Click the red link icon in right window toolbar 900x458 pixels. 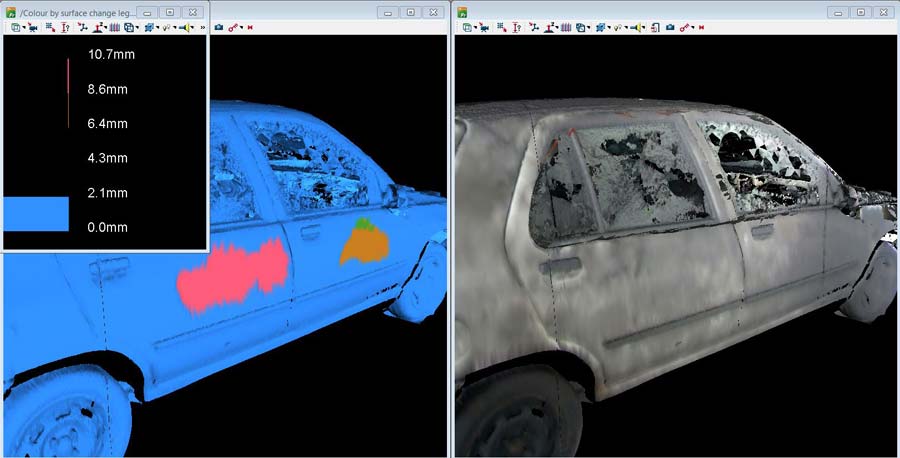point(684,28)
